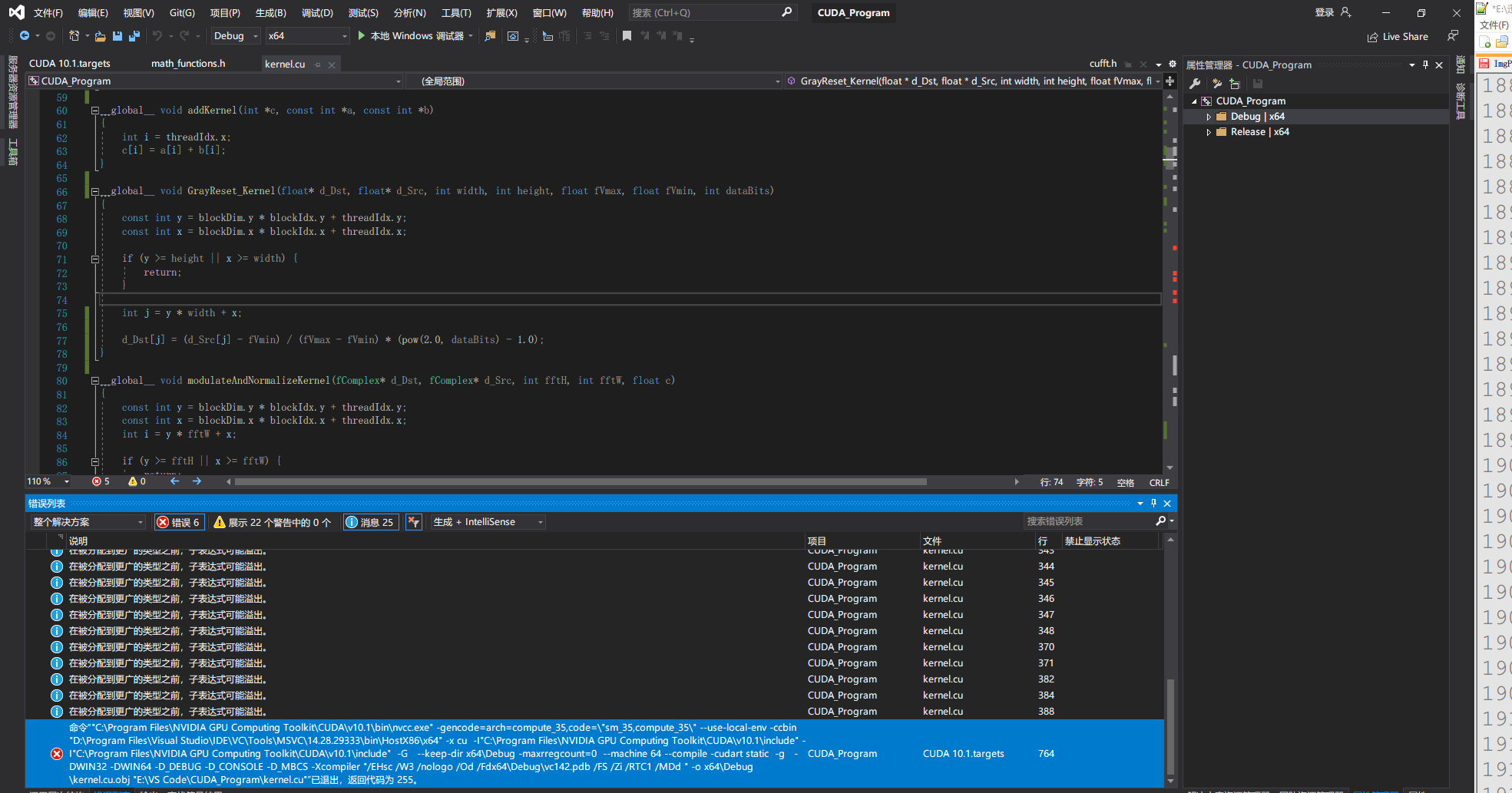
Task: Switch to the cufft.h preview tab
Action: (x=1103, y=64)
